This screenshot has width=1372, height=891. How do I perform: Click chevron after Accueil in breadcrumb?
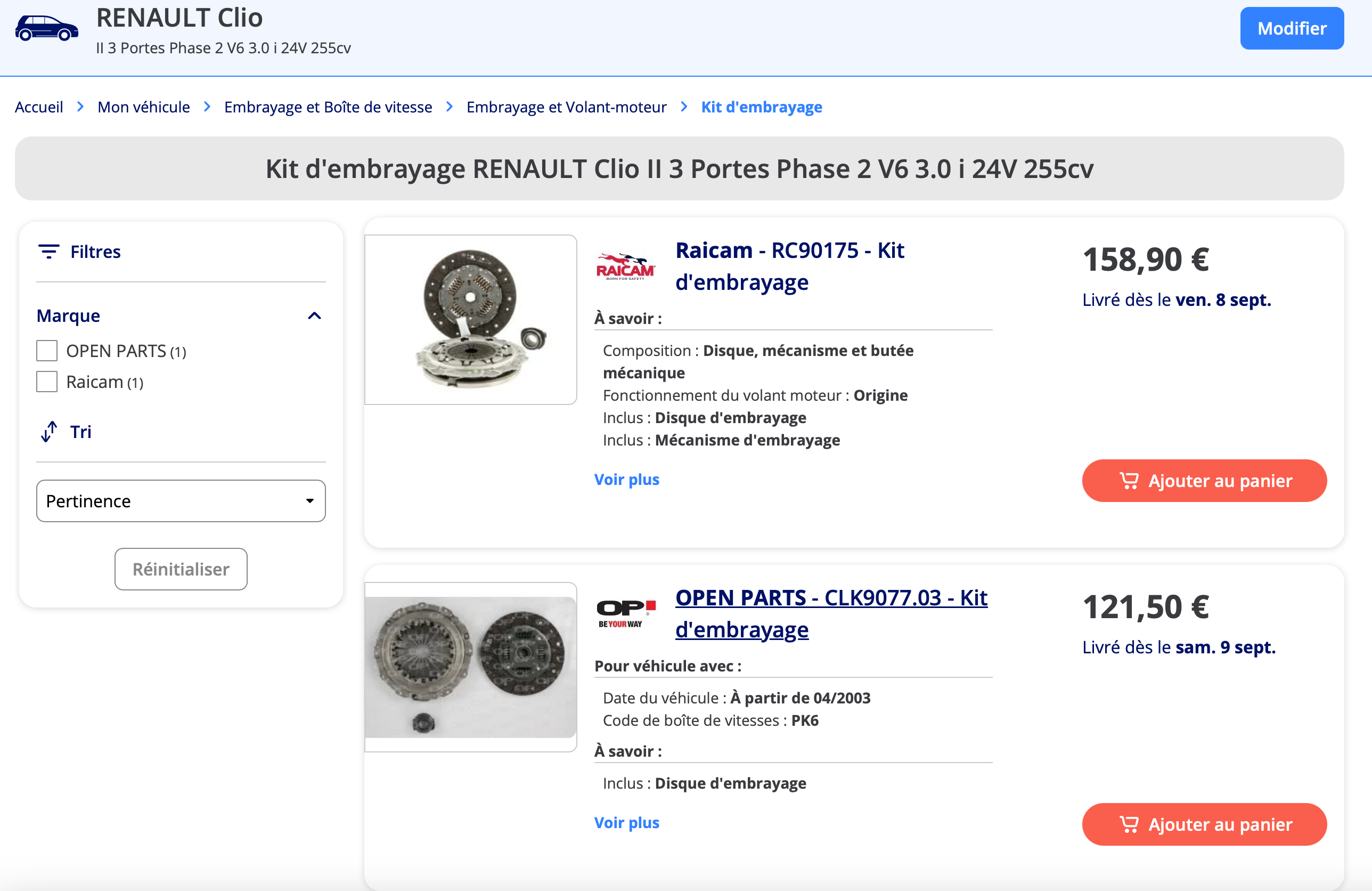pyautogui.click(x=80, y=107)
